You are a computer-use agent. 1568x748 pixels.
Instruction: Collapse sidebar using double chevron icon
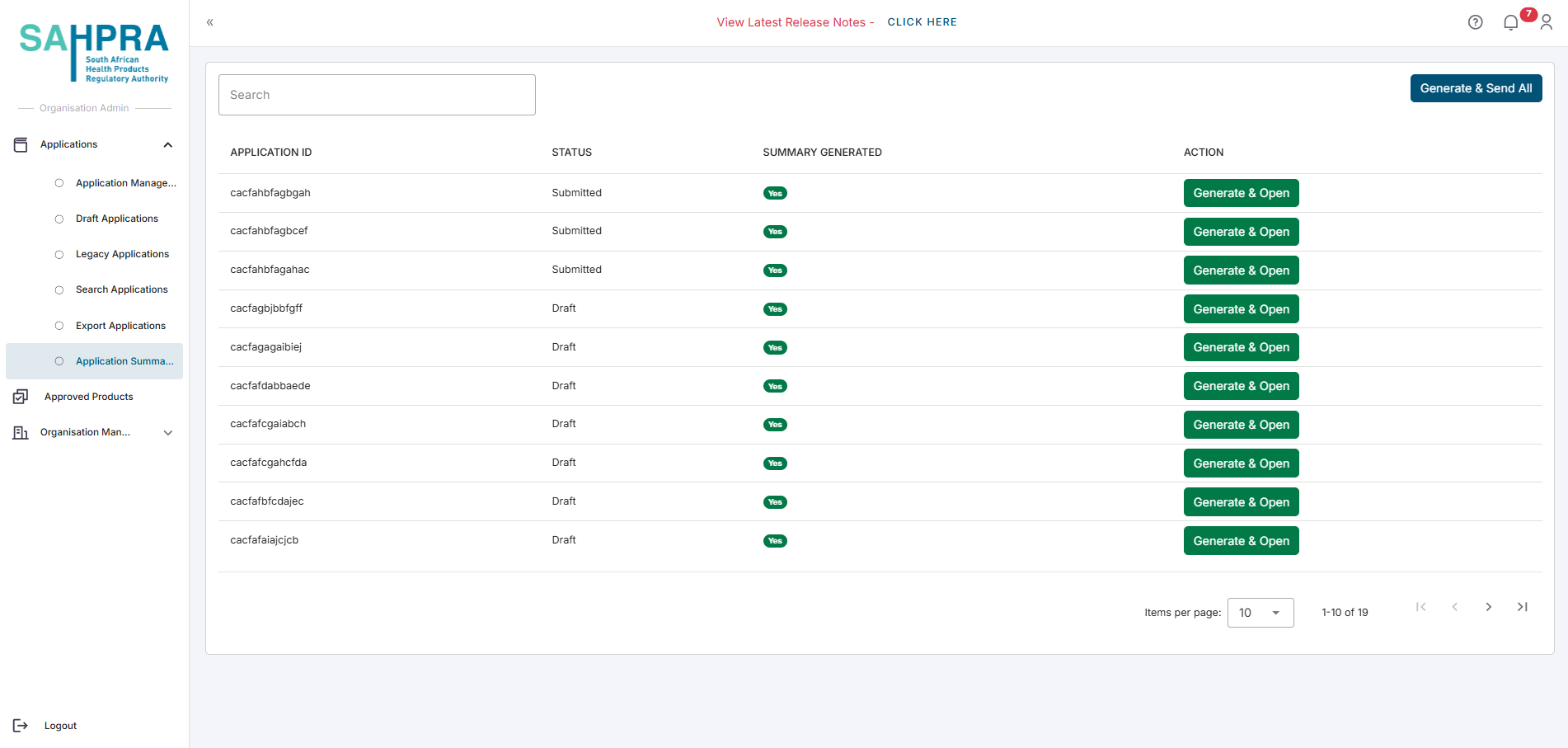[x=210, y=22]
